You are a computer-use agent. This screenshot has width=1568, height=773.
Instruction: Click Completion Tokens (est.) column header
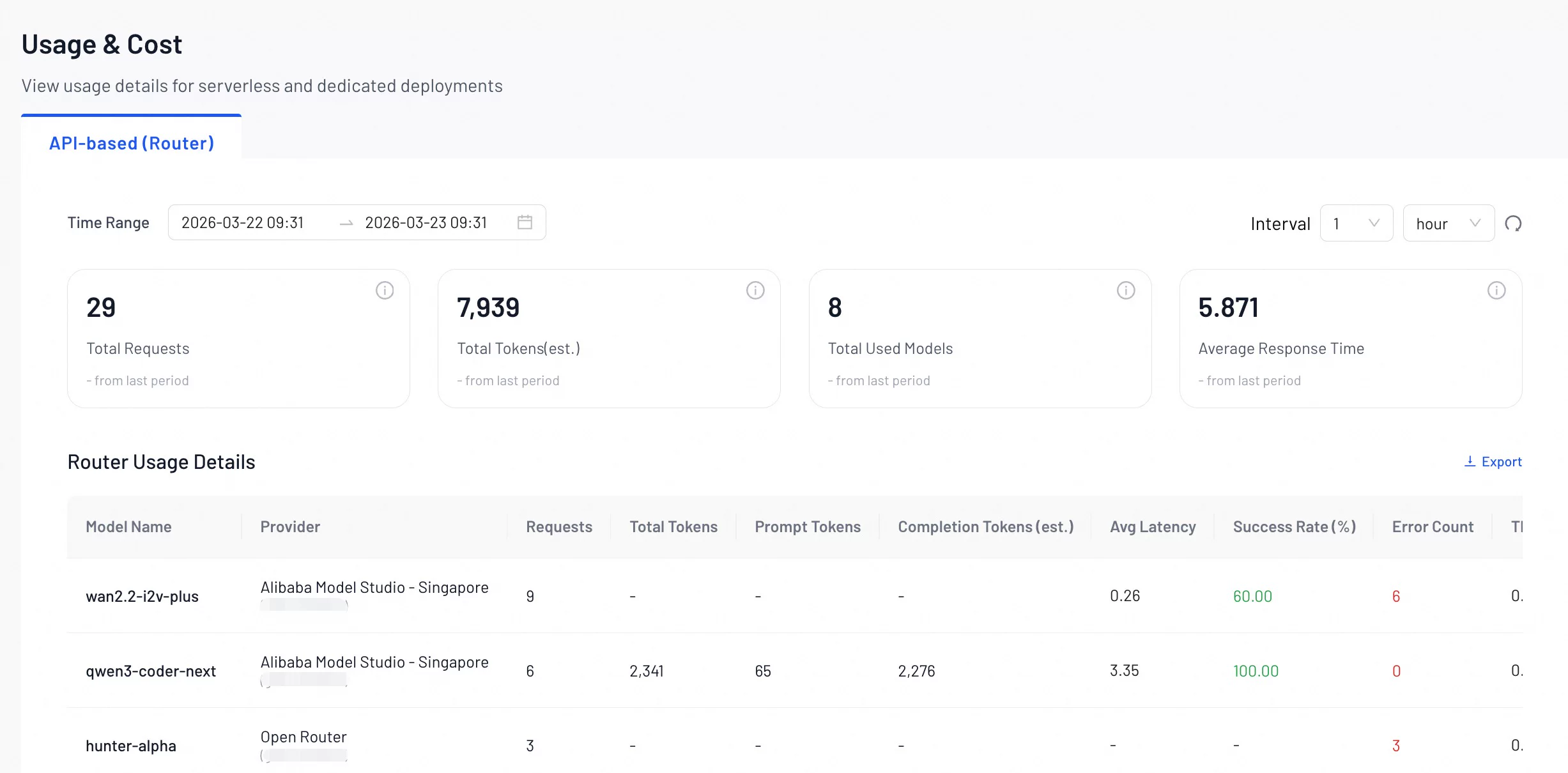(986, 527)
